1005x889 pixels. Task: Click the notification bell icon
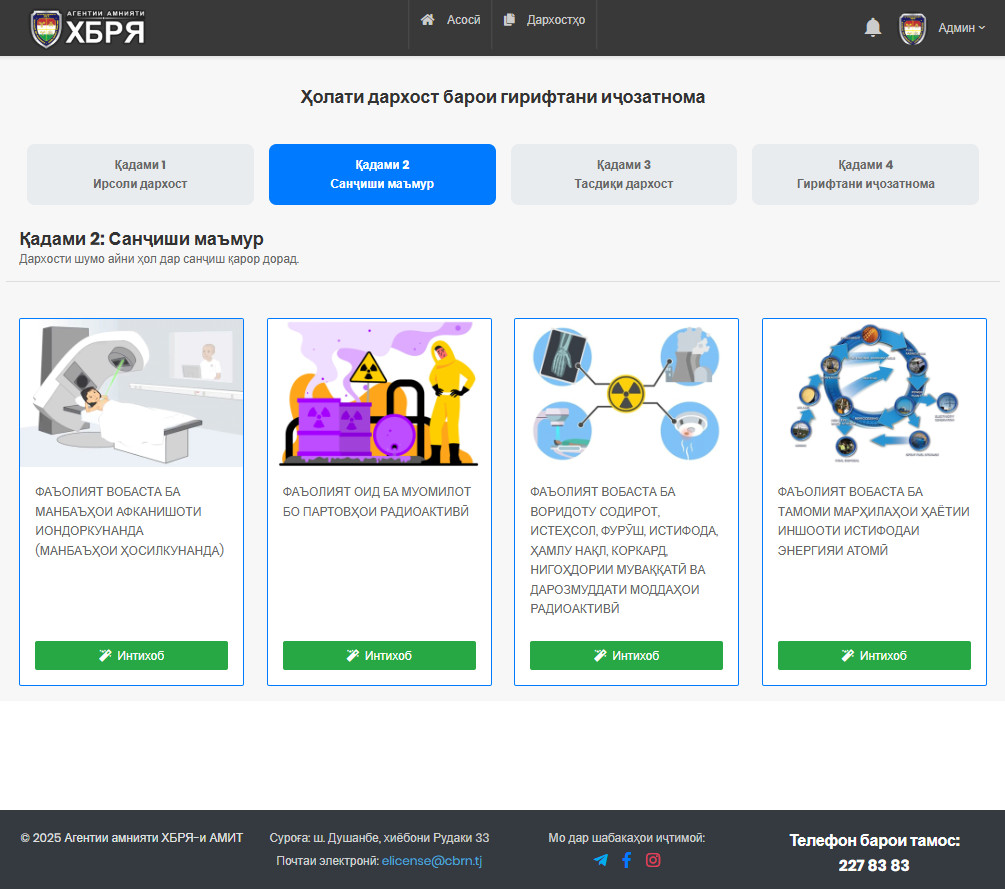click(x=872, y=28)
